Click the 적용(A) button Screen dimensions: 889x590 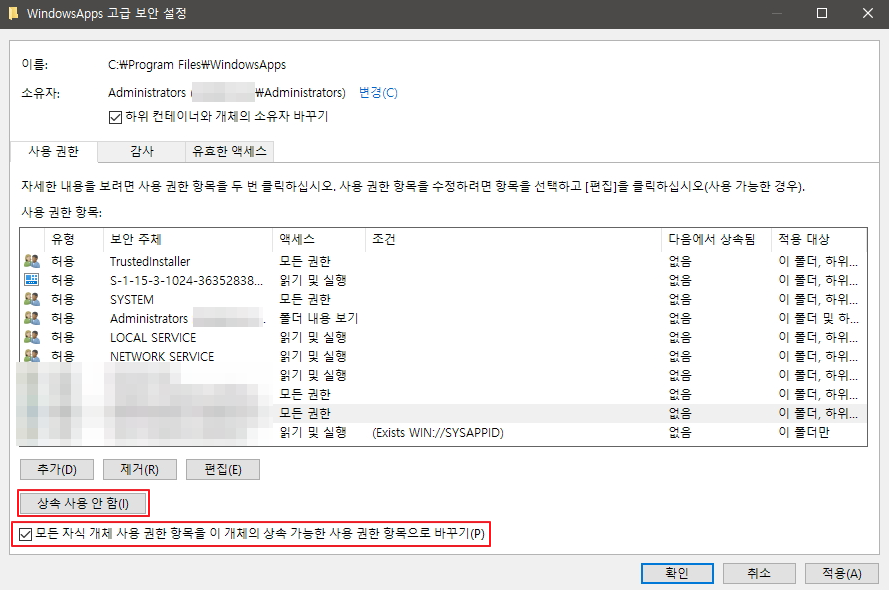pos(841,573)
